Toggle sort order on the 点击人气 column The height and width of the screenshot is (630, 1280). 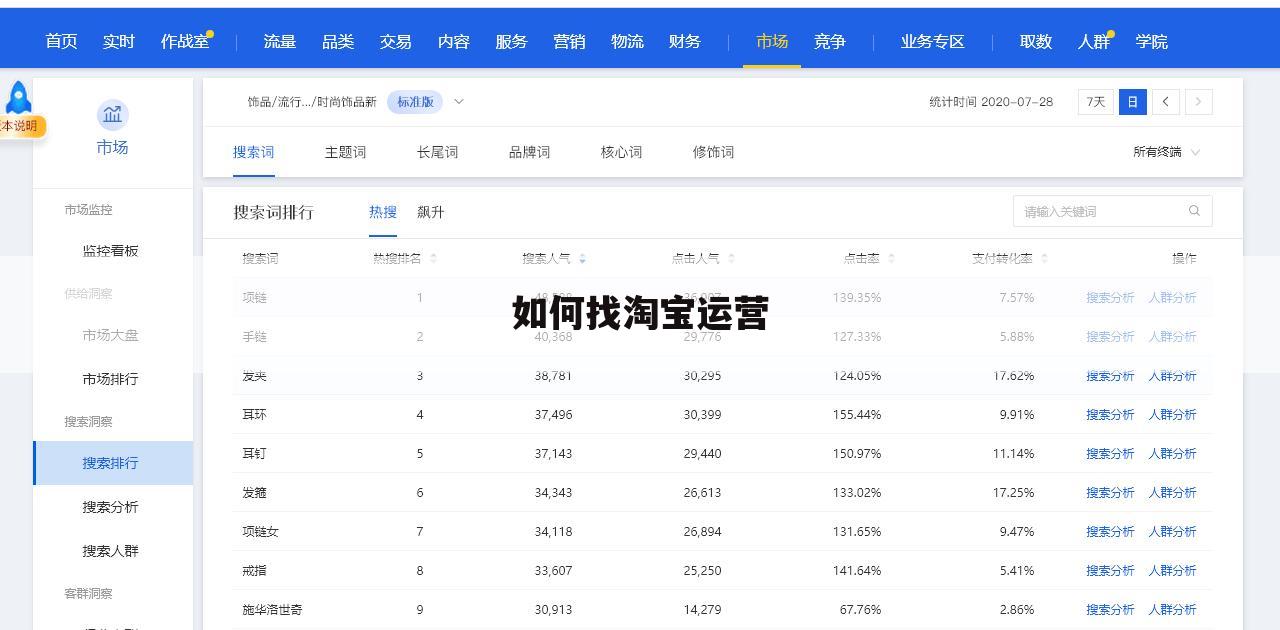pos(731,258)
